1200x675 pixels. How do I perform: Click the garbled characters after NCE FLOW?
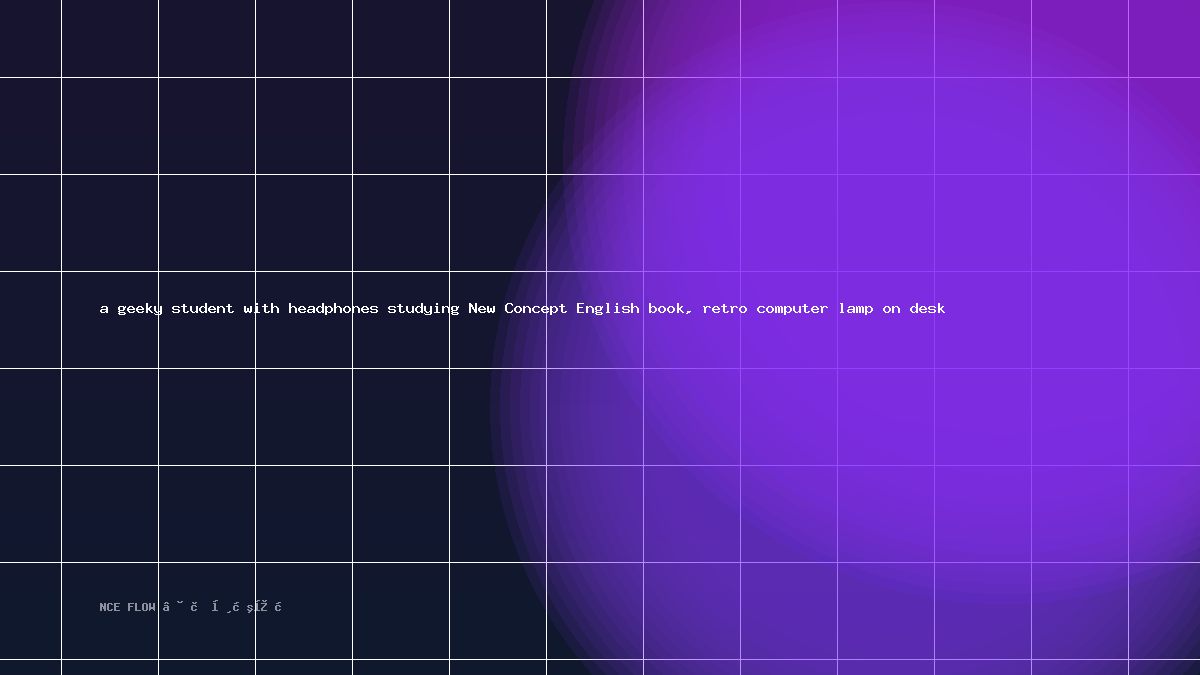point(222,607)
